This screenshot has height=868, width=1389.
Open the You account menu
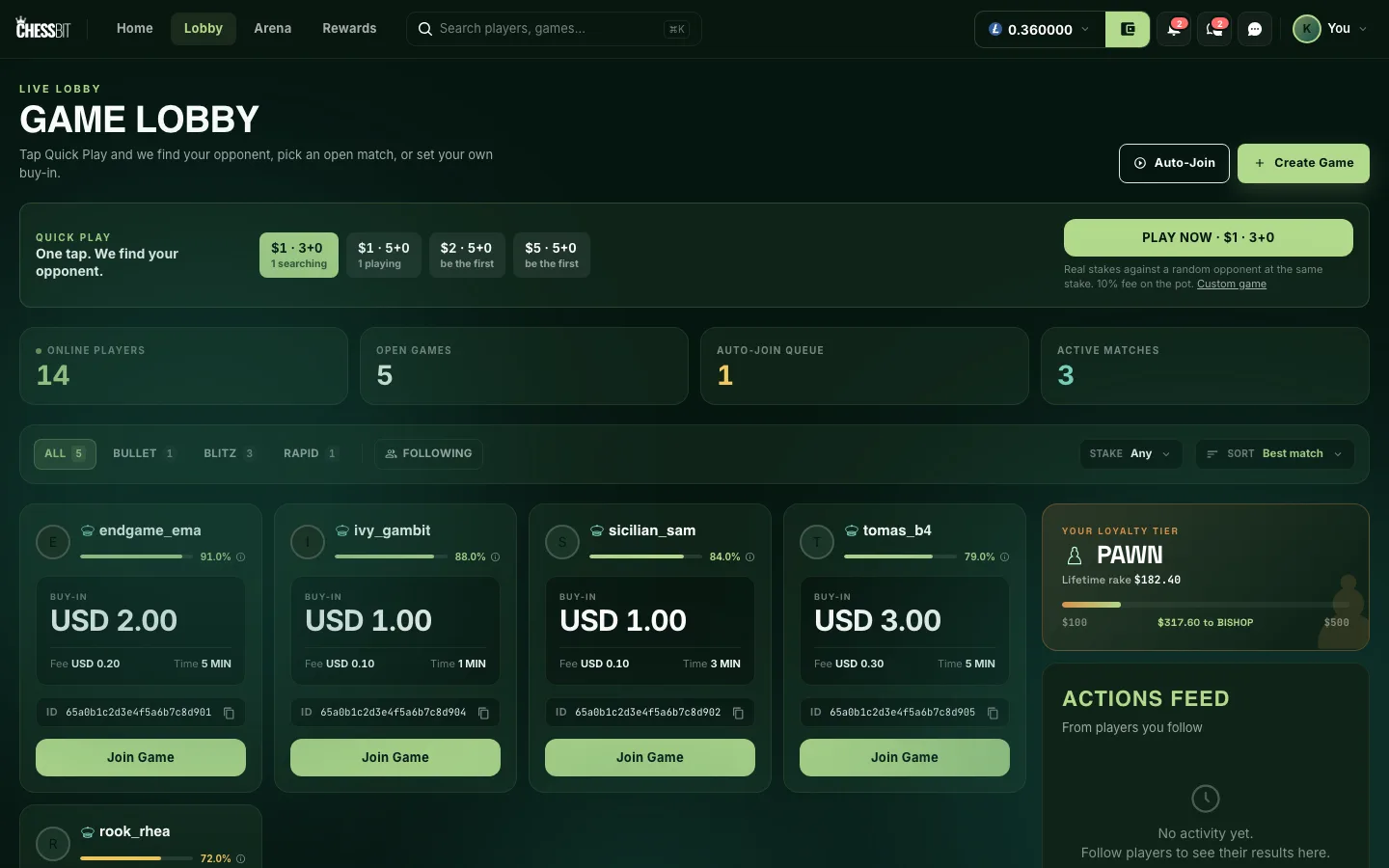(1330, 29)
